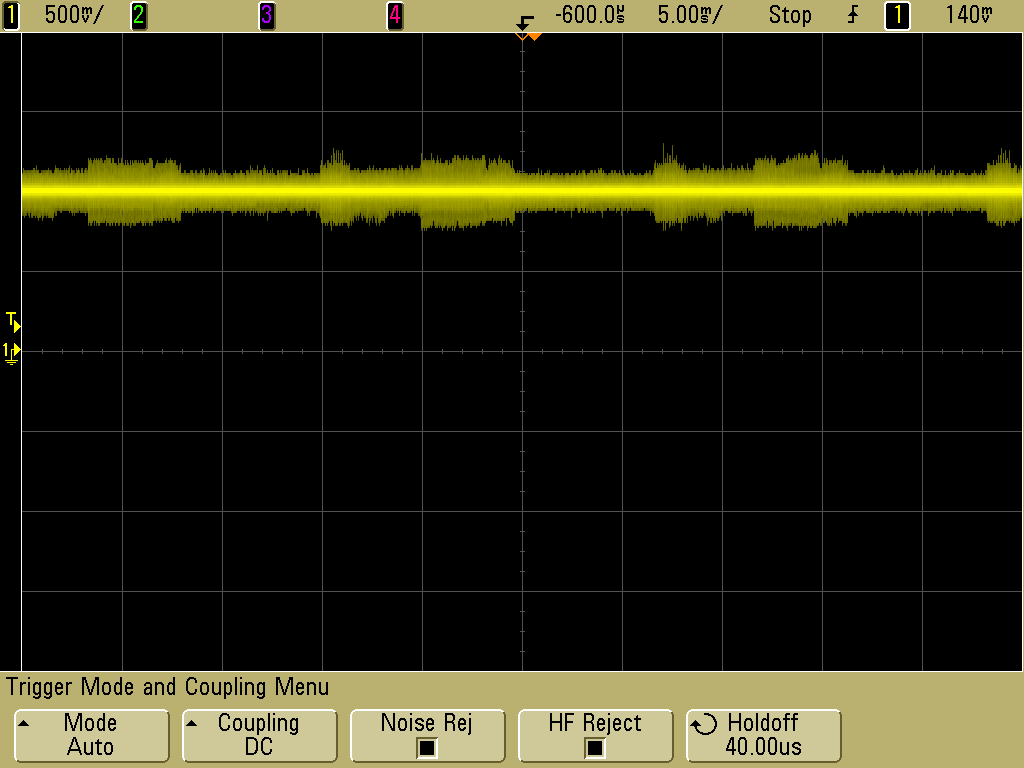Select the Holdoff 40.00us softkey
The image size is (1024, 768).
[x=763, y=735]
